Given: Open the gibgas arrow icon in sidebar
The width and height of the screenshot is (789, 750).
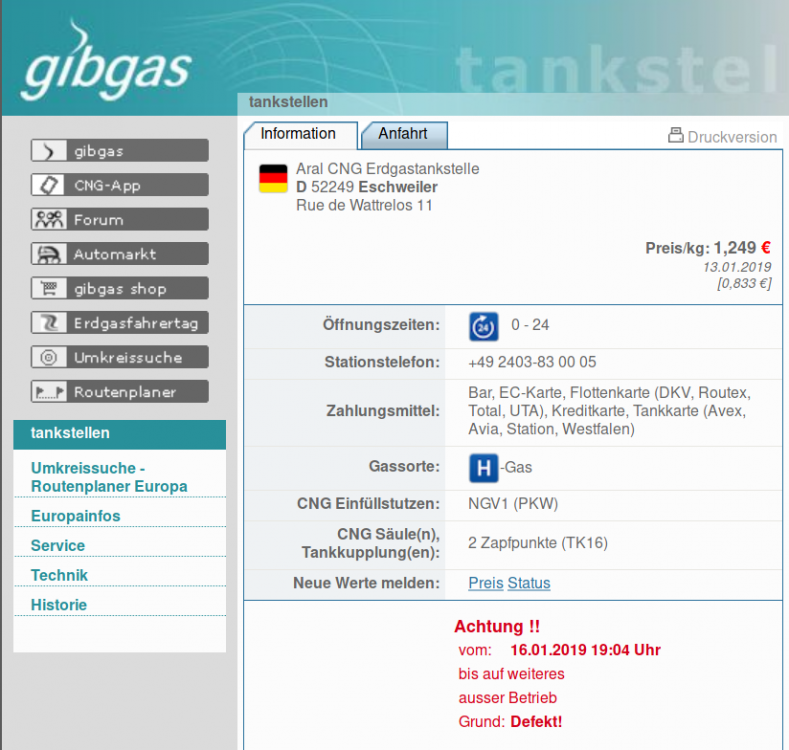Looking at the screenshot, I should coord(49,151).
